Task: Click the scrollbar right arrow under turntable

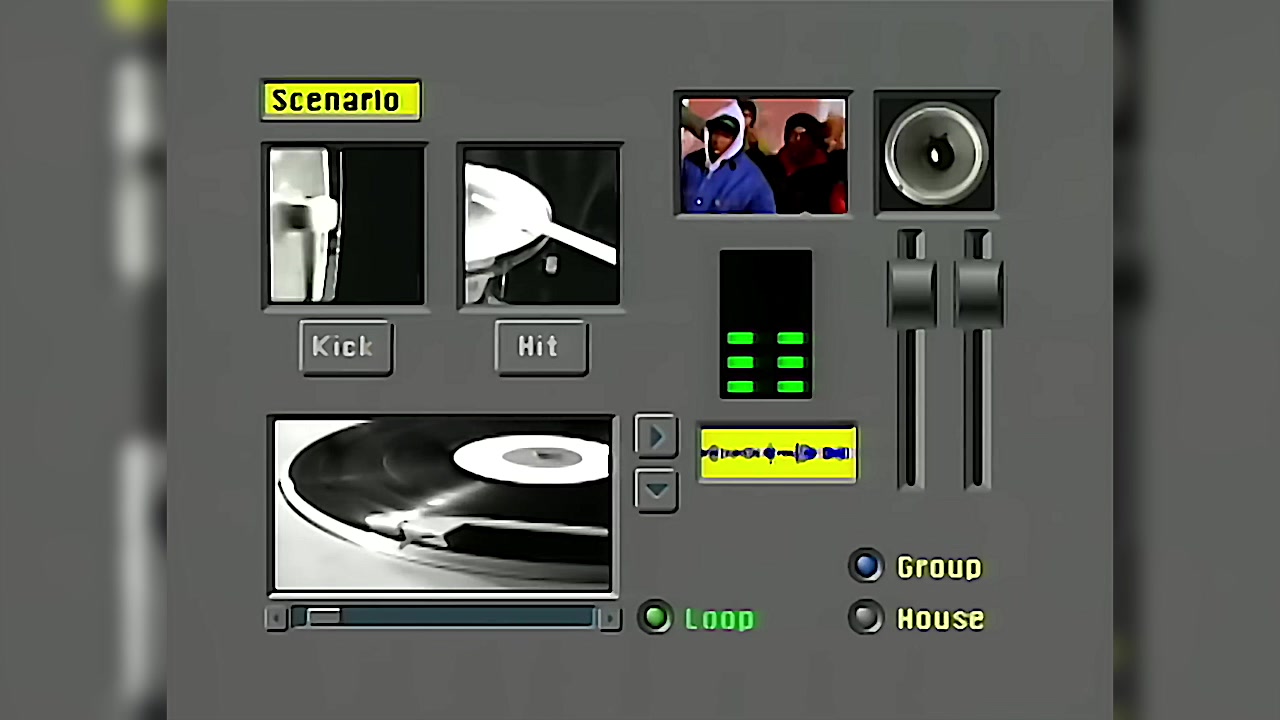Action: click(x=608, y=619)
